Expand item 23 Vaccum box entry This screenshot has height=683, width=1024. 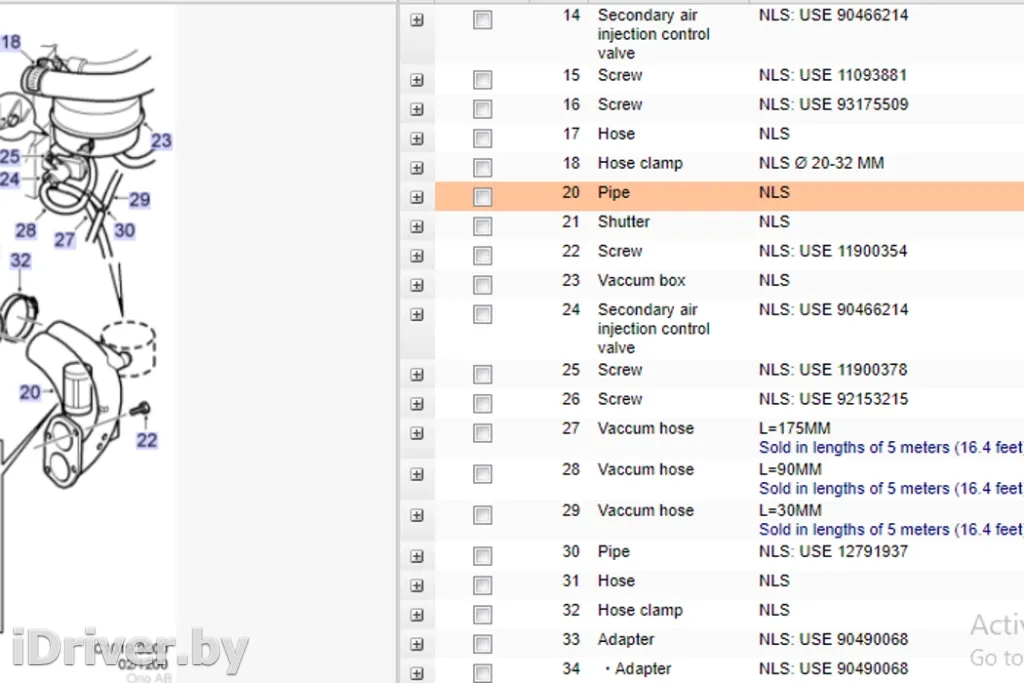point(417,285)
